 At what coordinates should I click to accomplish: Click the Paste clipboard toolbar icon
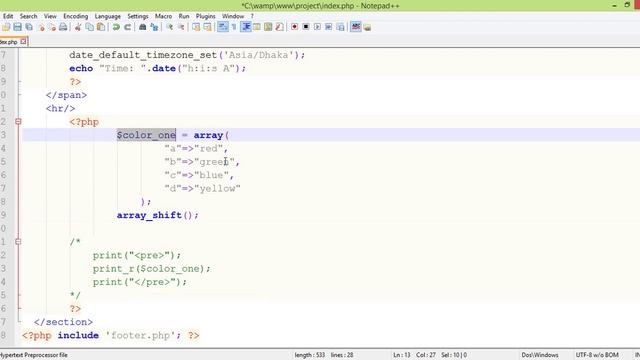click(100, 27)
